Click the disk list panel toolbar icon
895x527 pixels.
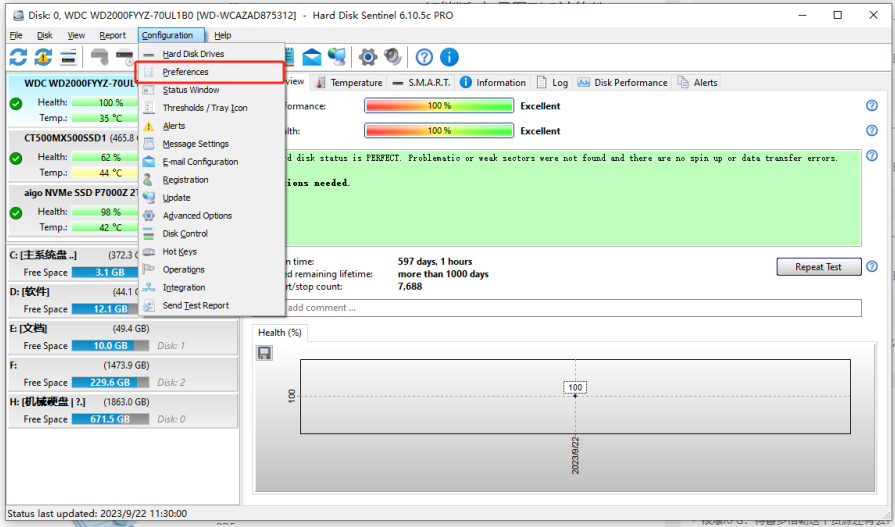[68, 57]
